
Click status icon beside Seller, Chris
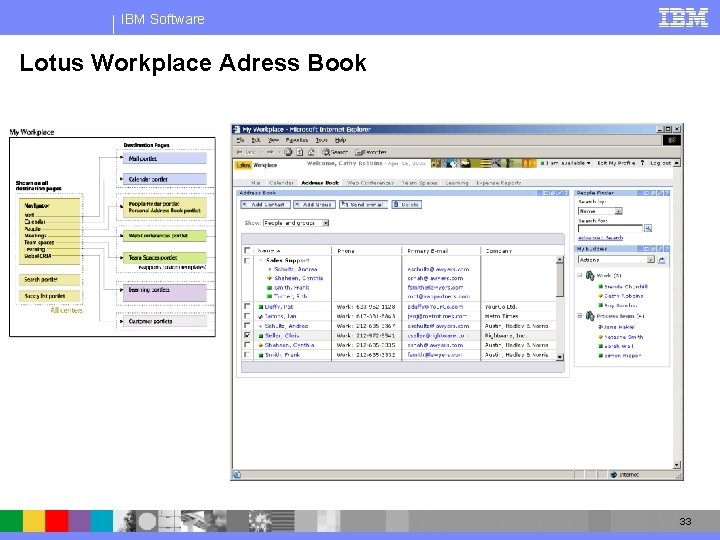pyautogui.click(x=261, y=336)
